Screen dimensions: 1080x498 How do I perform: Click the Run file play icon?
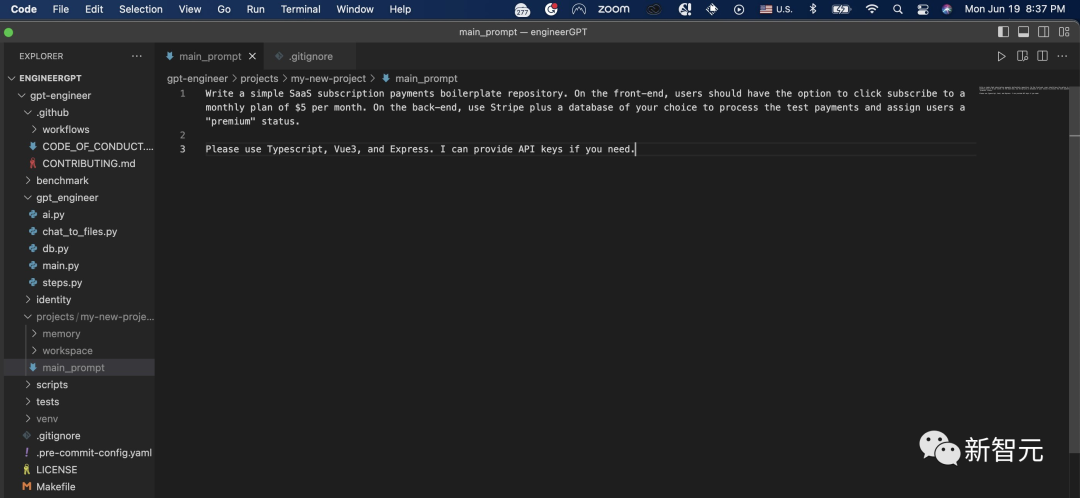[x=1001, y=57]
